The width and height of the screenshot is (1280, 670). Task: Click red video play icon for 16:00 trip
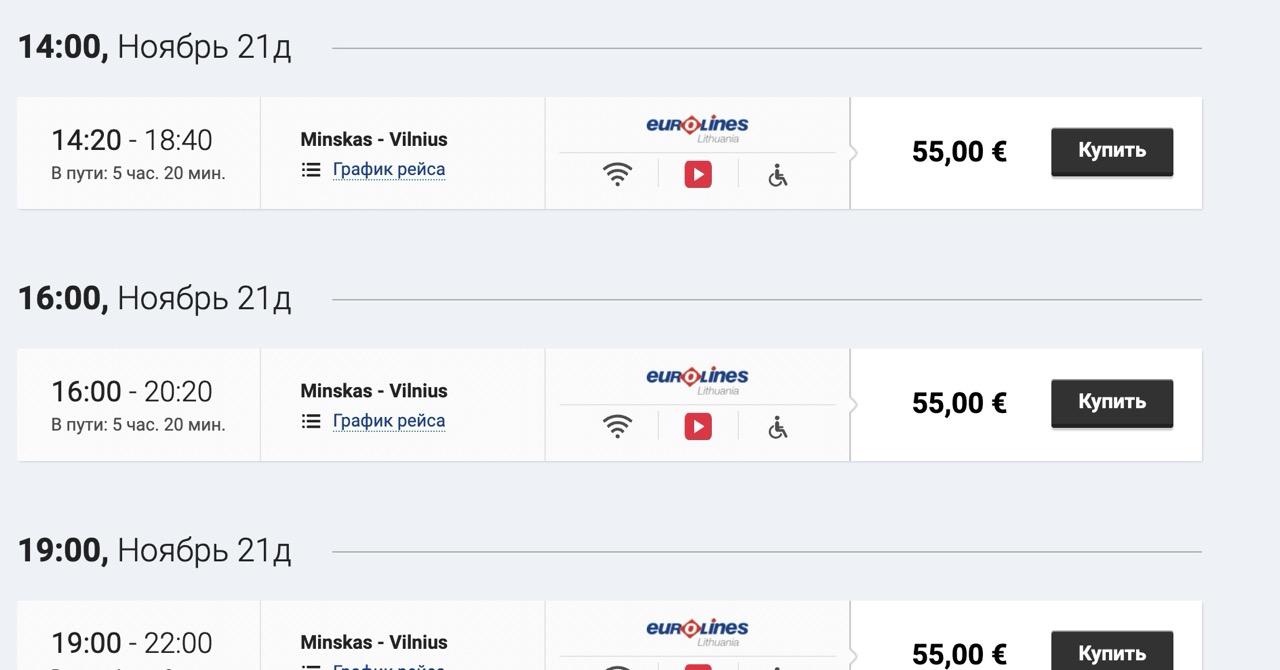click(x=698, y=427)
